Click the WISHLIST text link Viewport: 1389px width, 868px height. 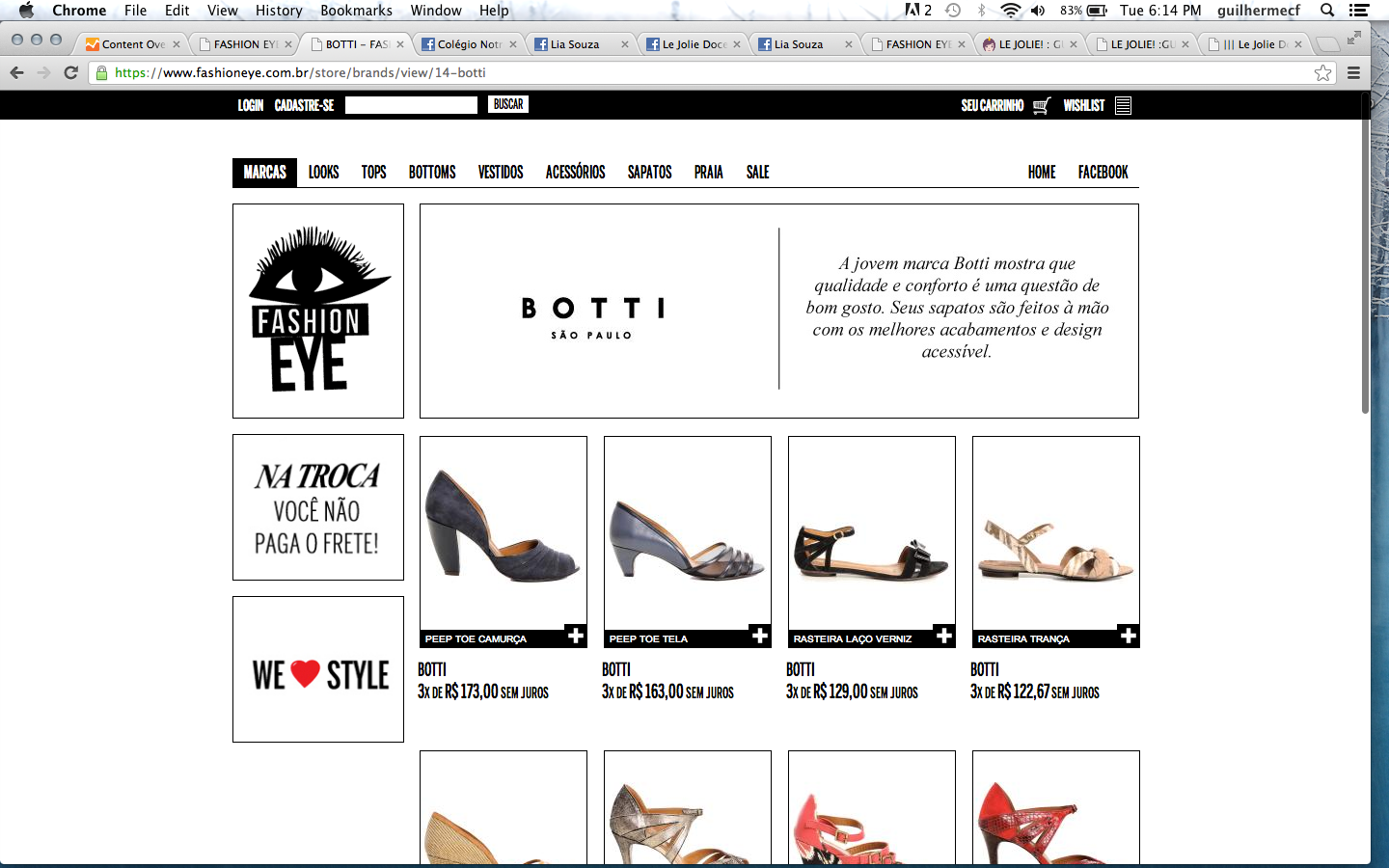coord(1083,105)
